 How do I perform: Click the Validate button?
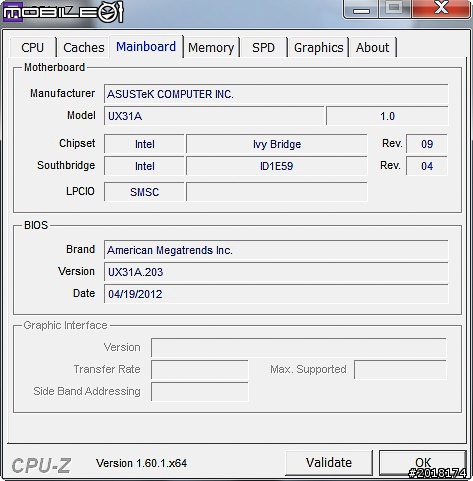[x=329, y=463]
